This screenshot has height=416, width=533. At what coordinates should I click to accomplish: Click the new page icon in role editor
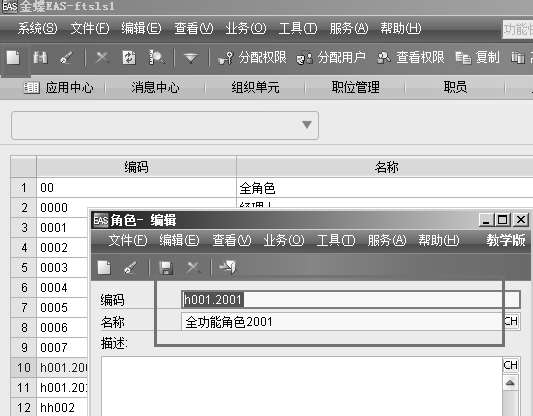coord(104,267)
